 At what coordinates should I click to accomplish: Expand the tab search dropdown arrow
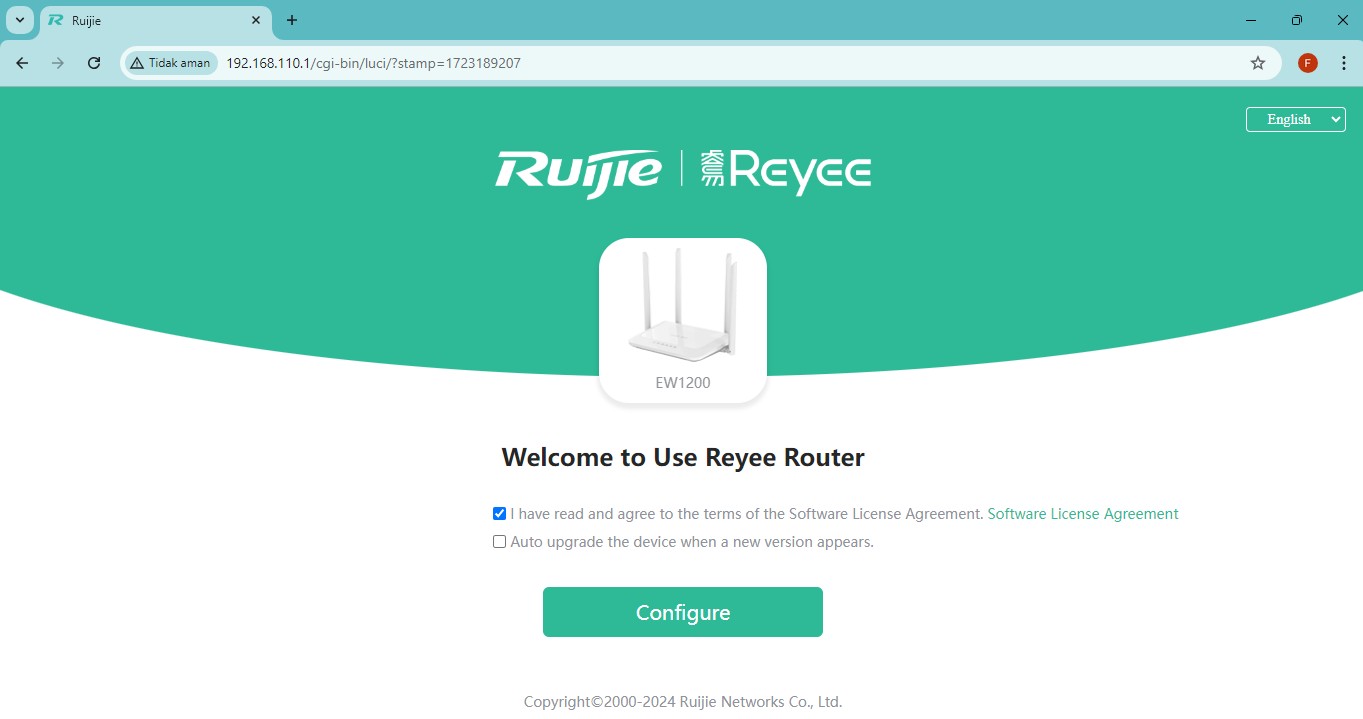pos(20,20)
